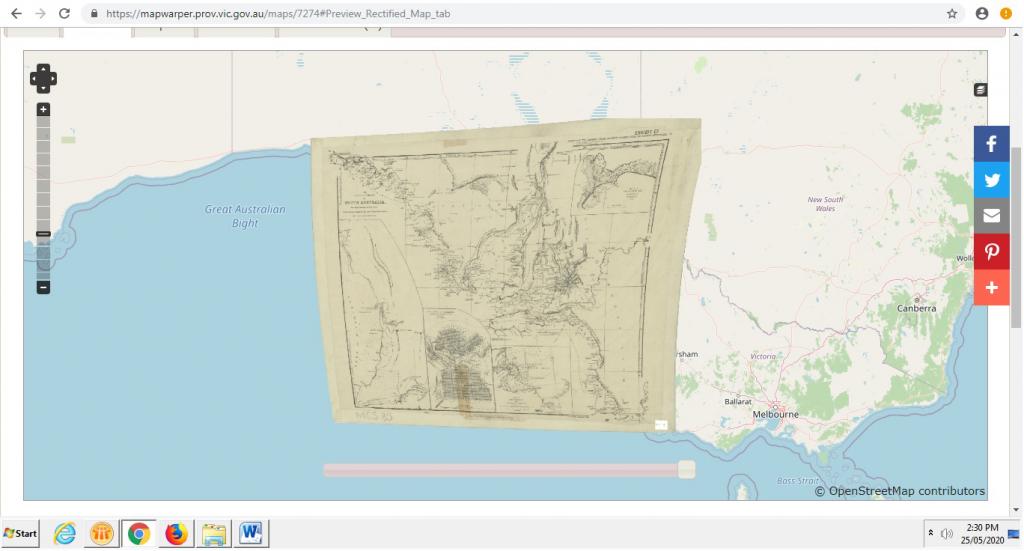Click the rectified South Australia map overlay
The width and height of the screenshot is (1024, 551).
pos(503,274)
